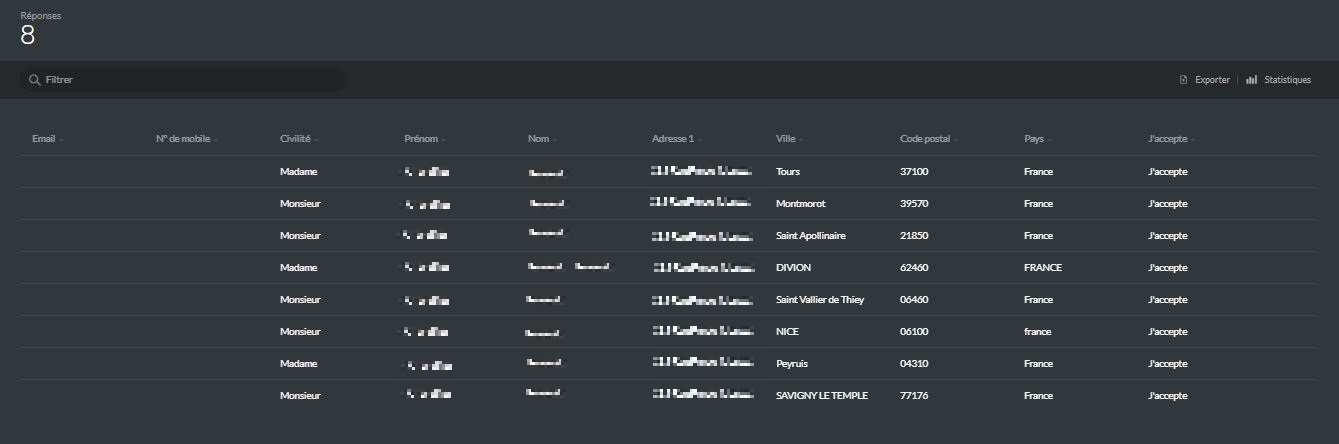This screenshot has height=444, width=1339.
Task: Click postal code 06100 cell
Action: (x=914, y=332)
